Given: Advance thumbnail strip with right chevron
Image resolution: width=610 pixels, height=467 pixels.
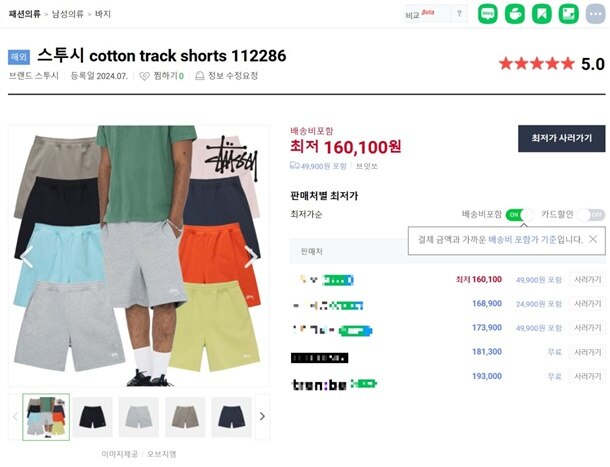Looking at the screenshot, I should coord(262,416).
